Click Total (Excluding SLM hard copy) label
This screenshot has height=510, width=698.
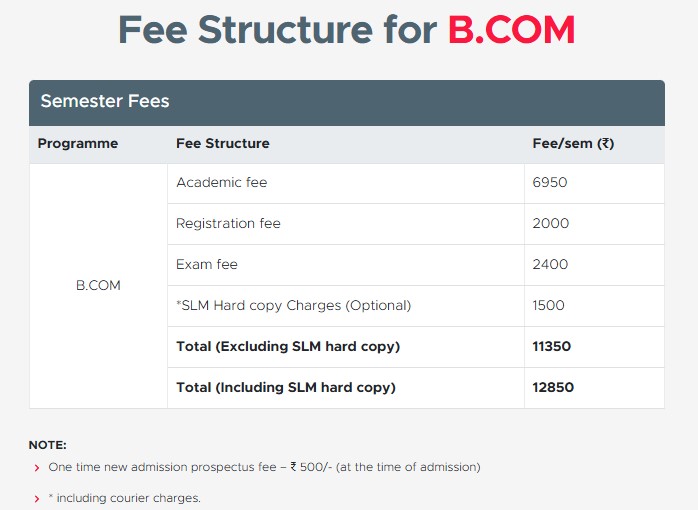pyautogui.click(x=288, y=347)
